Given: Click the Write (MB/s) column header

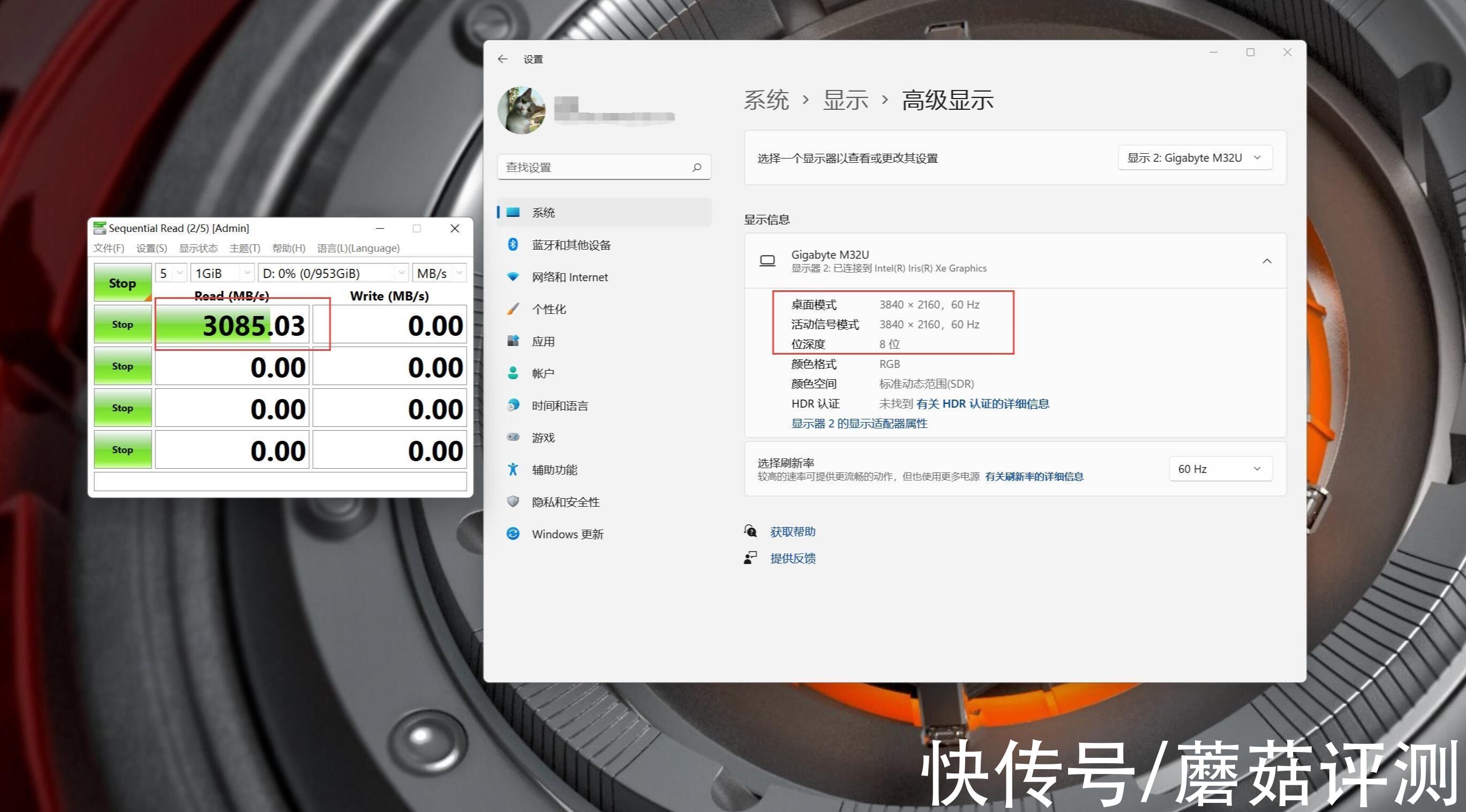Looking at the screenshot, I should click(x=389, y=296).
